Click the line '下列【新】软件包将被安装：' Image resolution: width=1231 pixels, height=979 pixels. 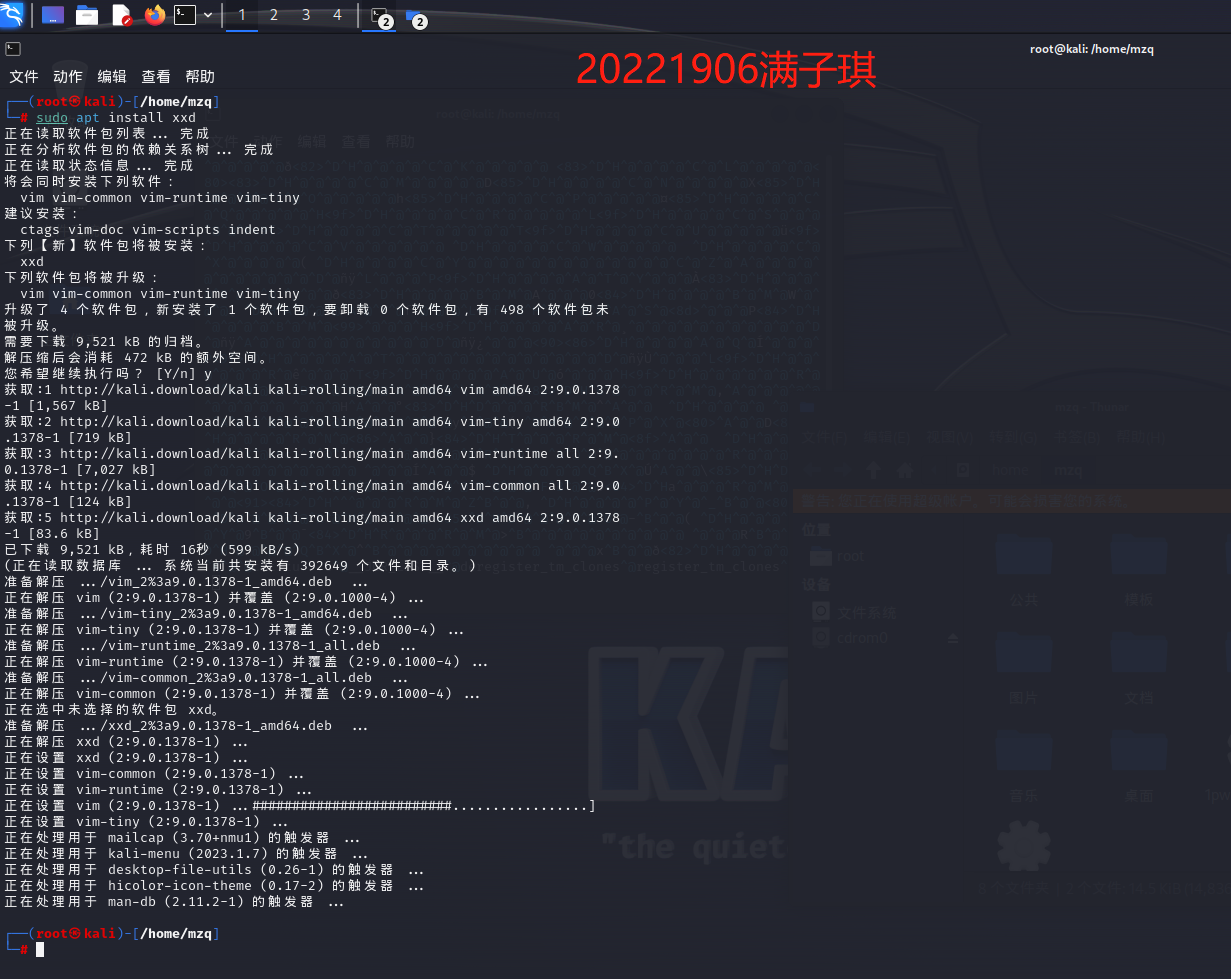[107, 245]
